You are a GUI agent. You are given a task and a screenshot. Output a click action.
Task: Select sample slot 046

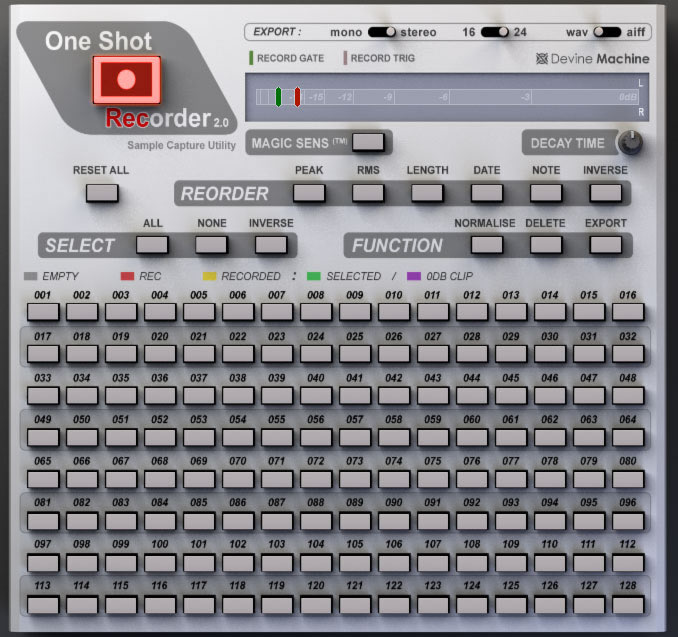550,395
